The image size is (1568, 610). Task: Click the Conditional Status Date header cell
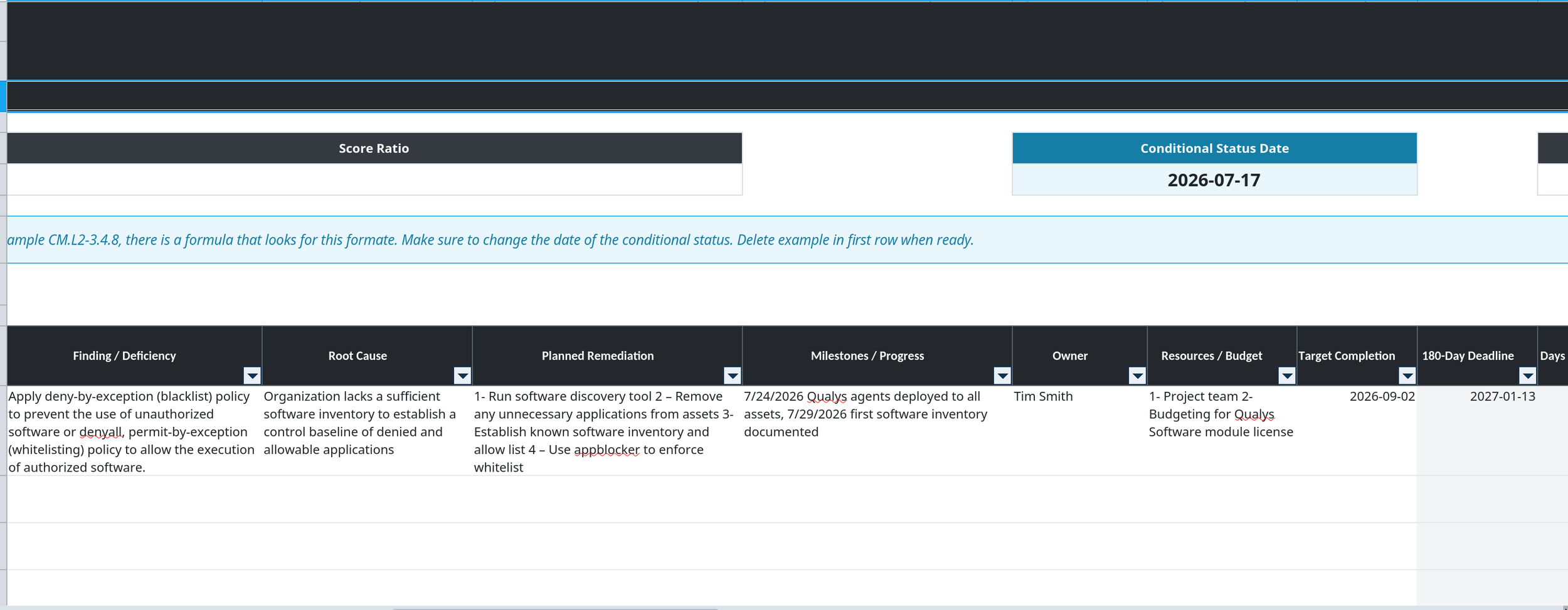[x=1214, y=149]
